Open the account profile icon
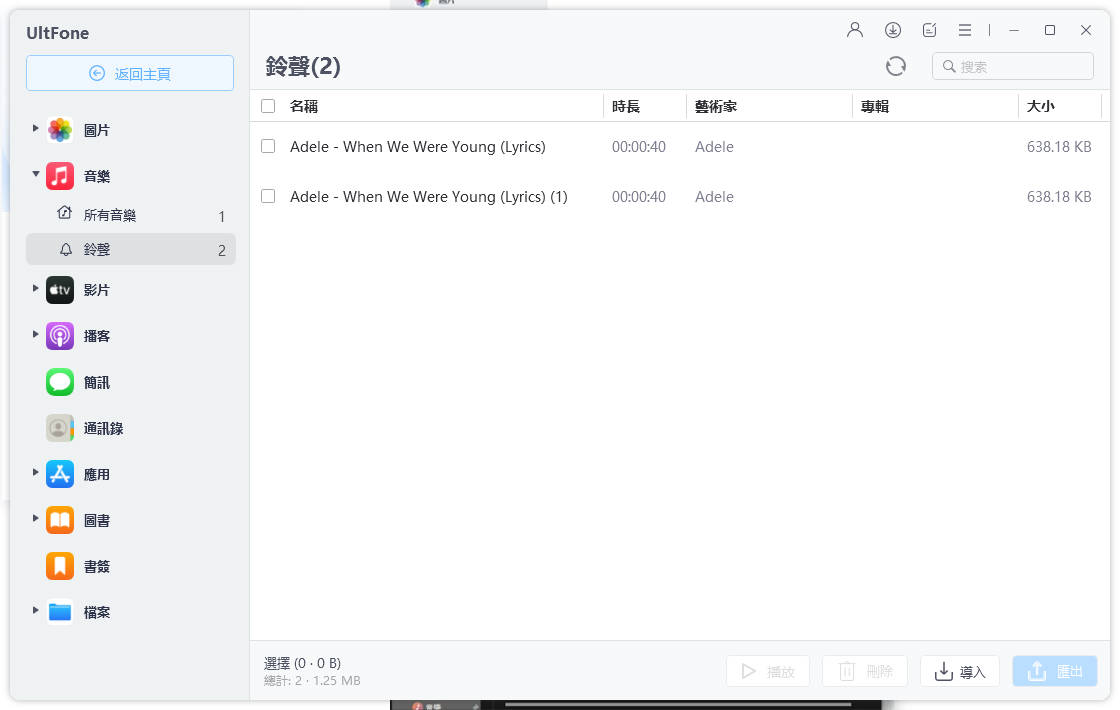The height and width of the screenshot is (710, 1120). [x=854, y=30]
